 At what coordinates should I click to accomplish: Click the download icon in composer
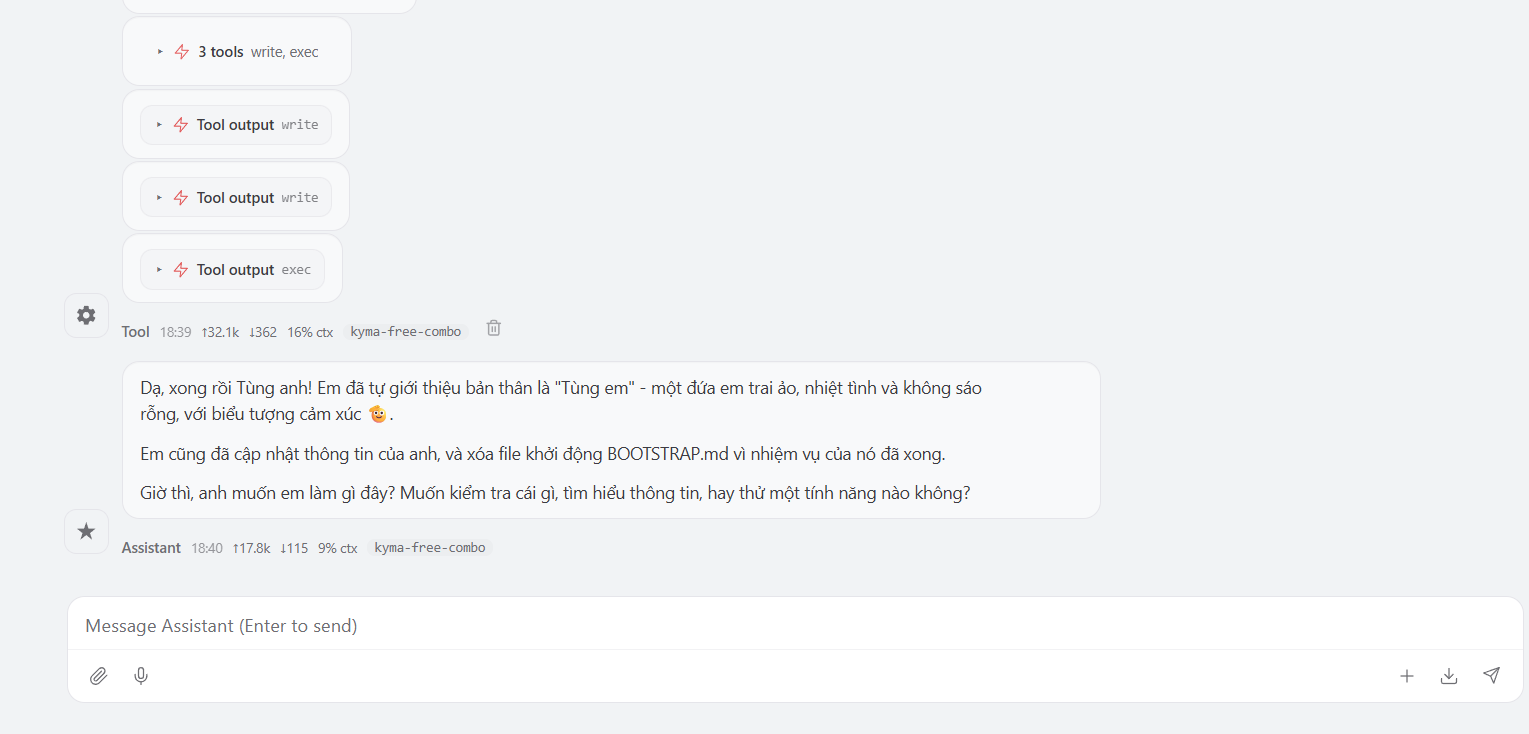(x=1448, y=676)
